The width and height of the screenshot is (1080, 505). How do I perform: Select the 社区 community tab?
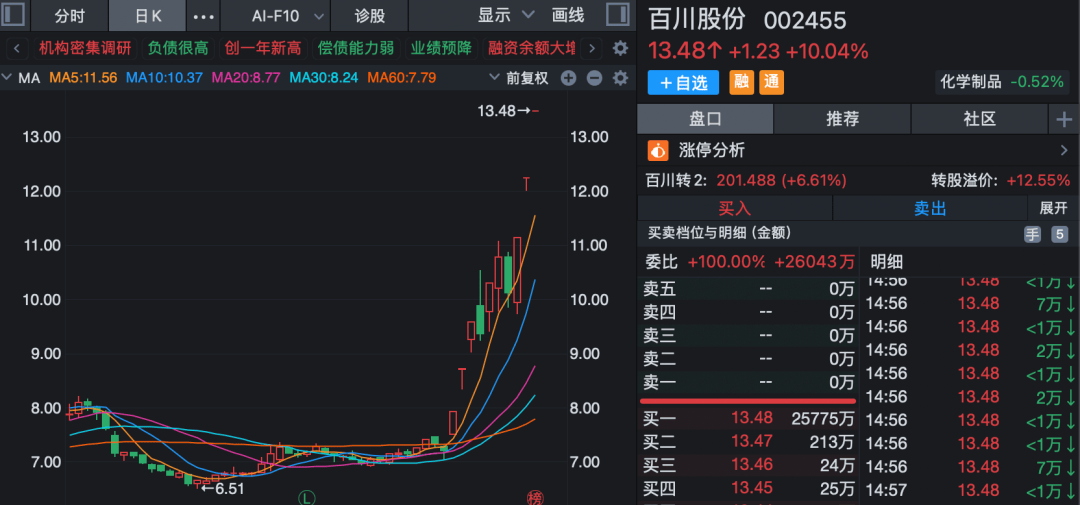979,119
